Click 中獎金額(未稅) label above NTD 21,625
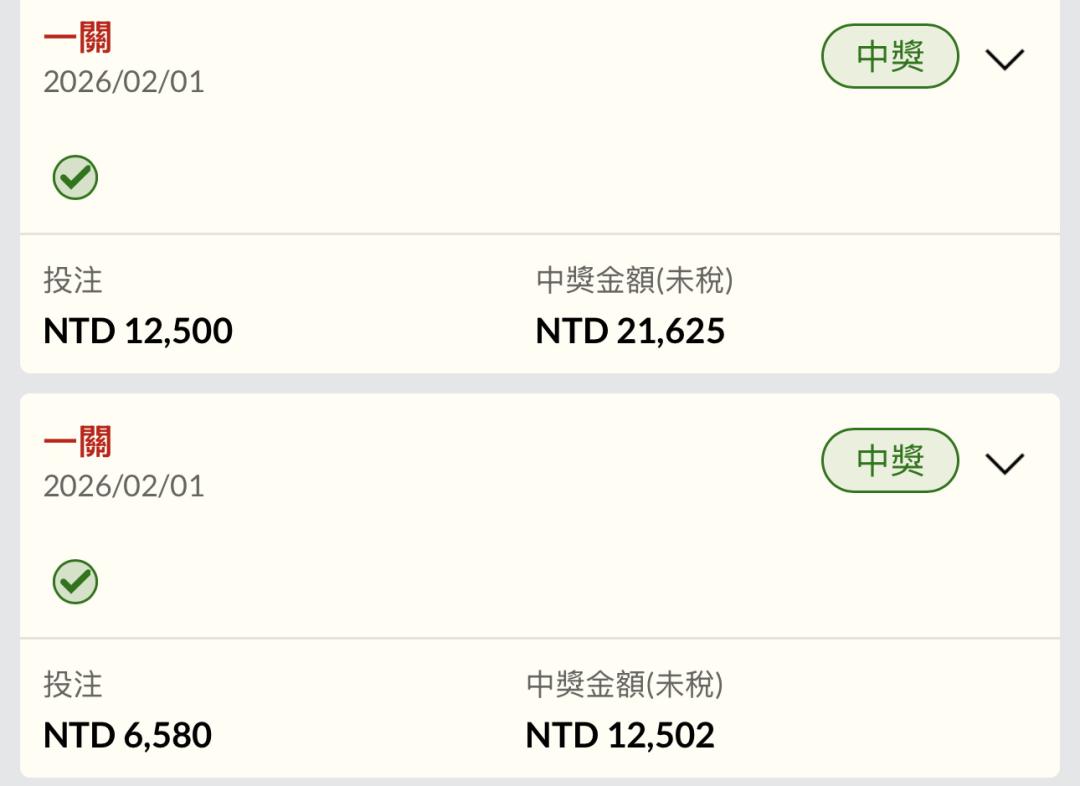This screenshot has height=786, width=1080. coord(634,281)
